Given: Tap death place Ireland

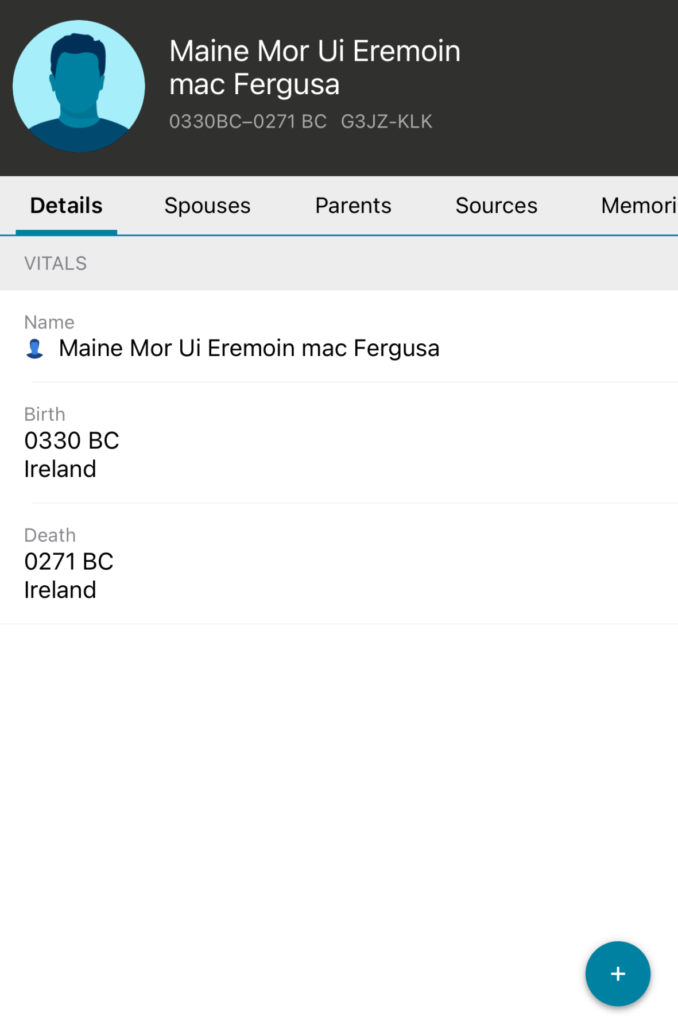Looking at the screenshot, I should click(x=60, y=590).
